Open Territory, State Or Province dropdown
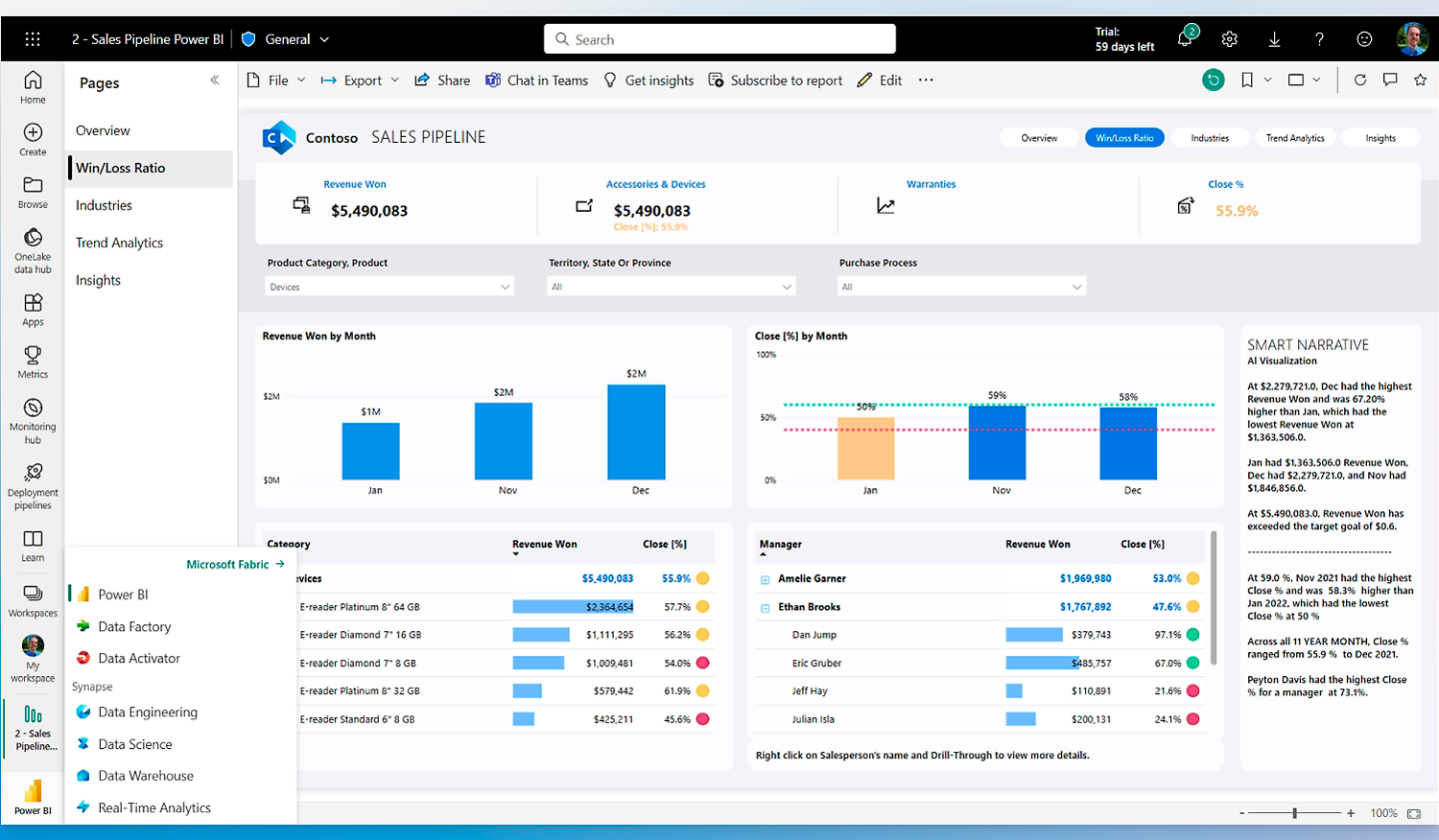 672,287
